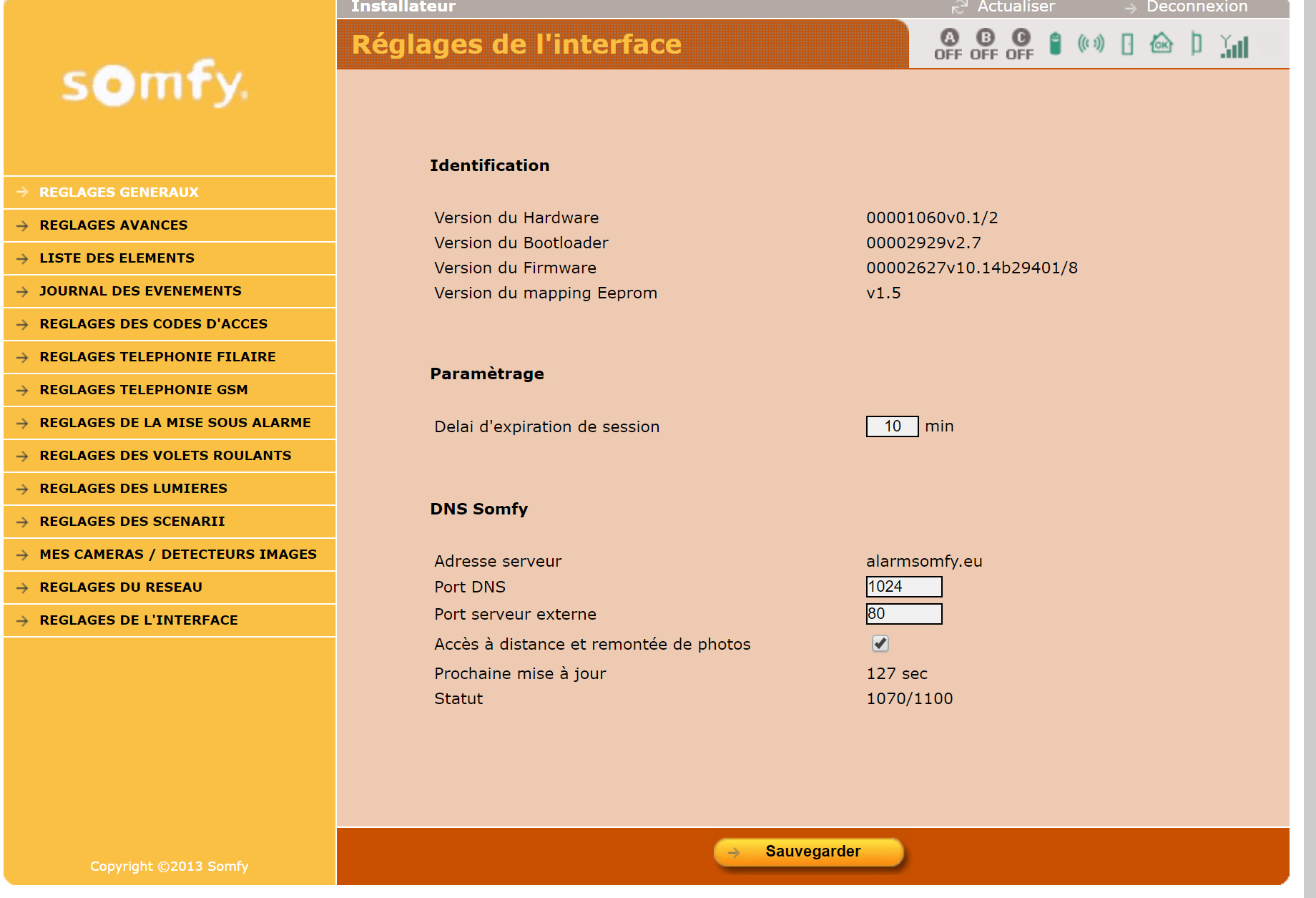
Task: Click the Actualiser link
Action: tap(1016, 7)
